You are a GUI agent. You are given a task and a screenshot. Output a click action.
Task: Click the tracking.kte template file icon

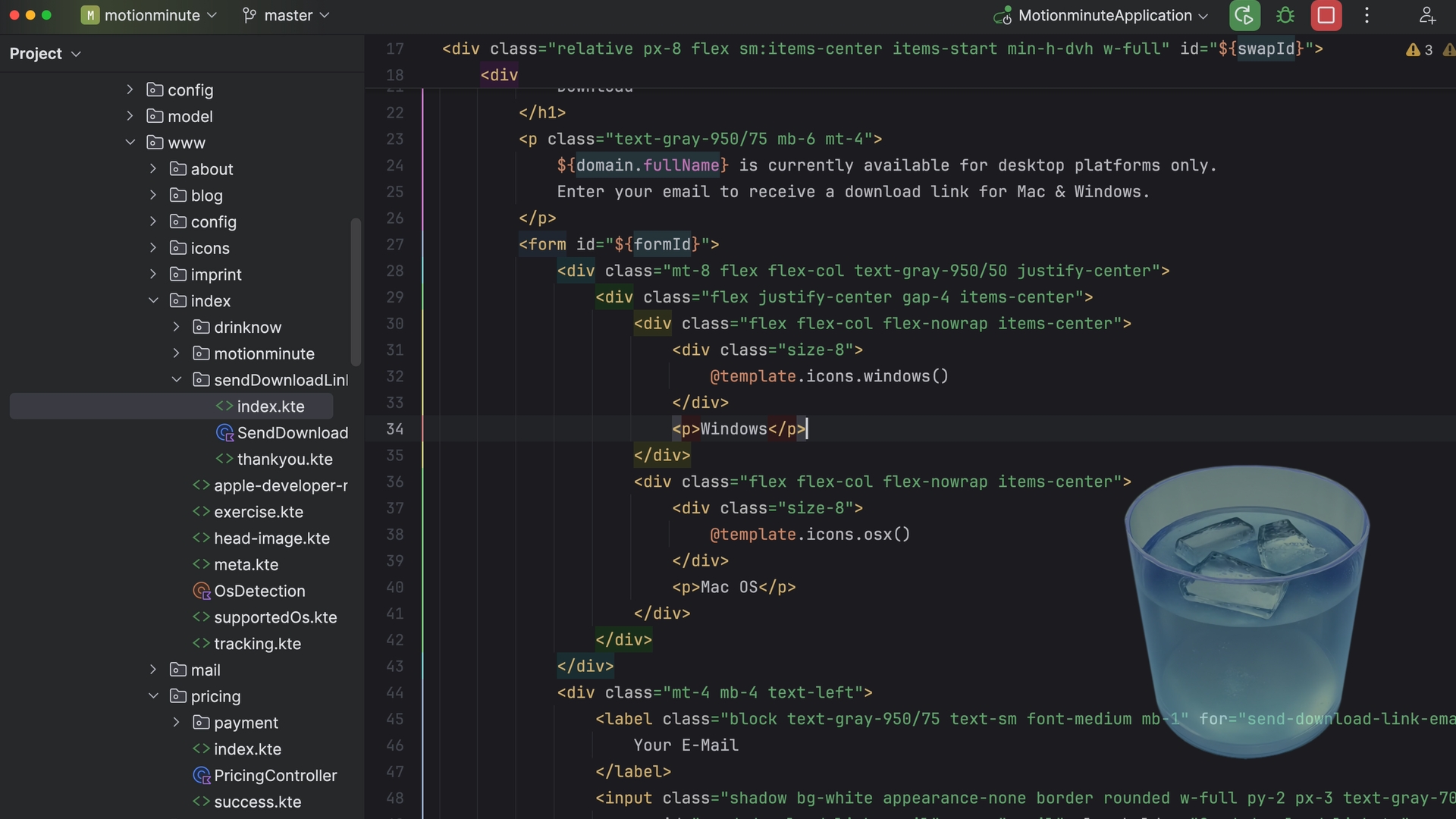201,643
